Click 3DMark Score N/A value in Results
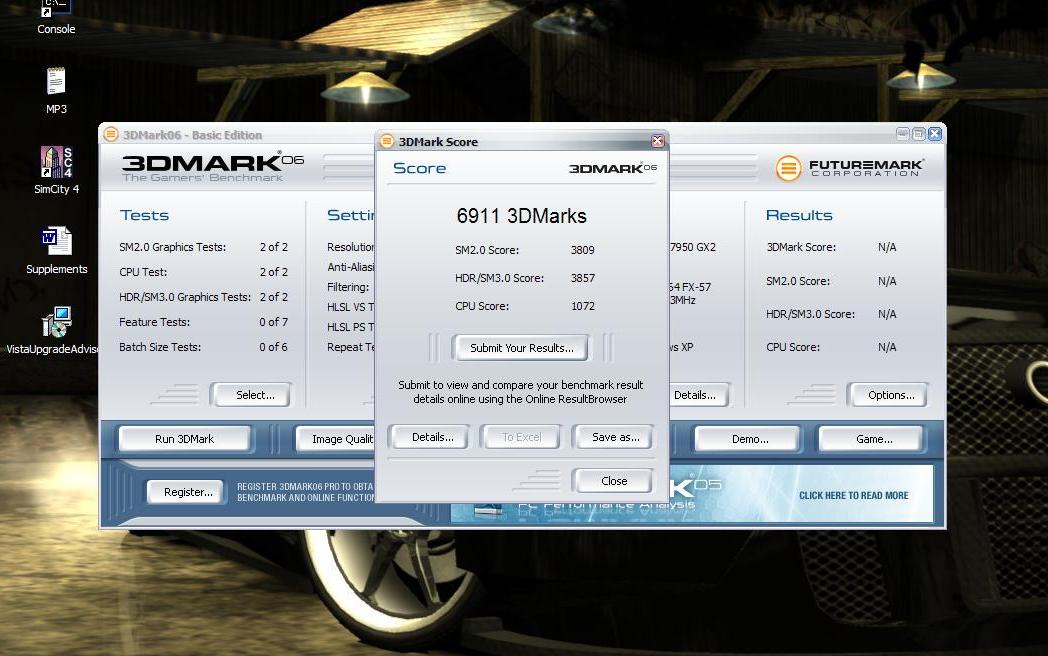The image size is (1048, 656). [887, 247]
